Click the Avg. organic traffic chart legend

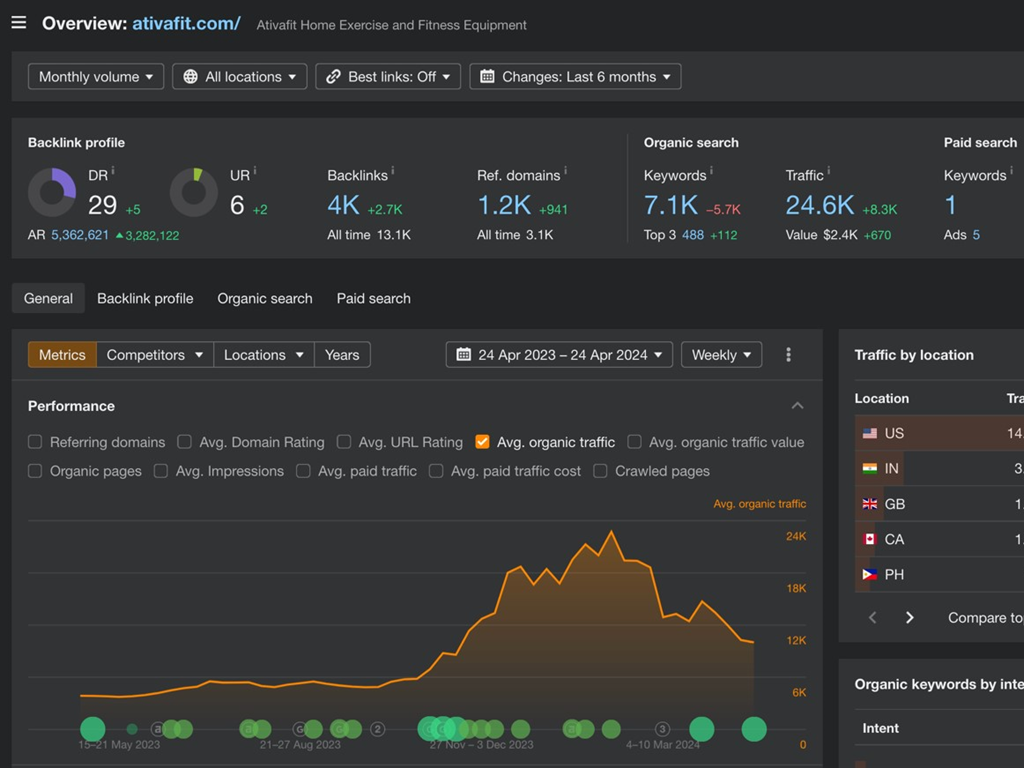[x=760, y=504]
